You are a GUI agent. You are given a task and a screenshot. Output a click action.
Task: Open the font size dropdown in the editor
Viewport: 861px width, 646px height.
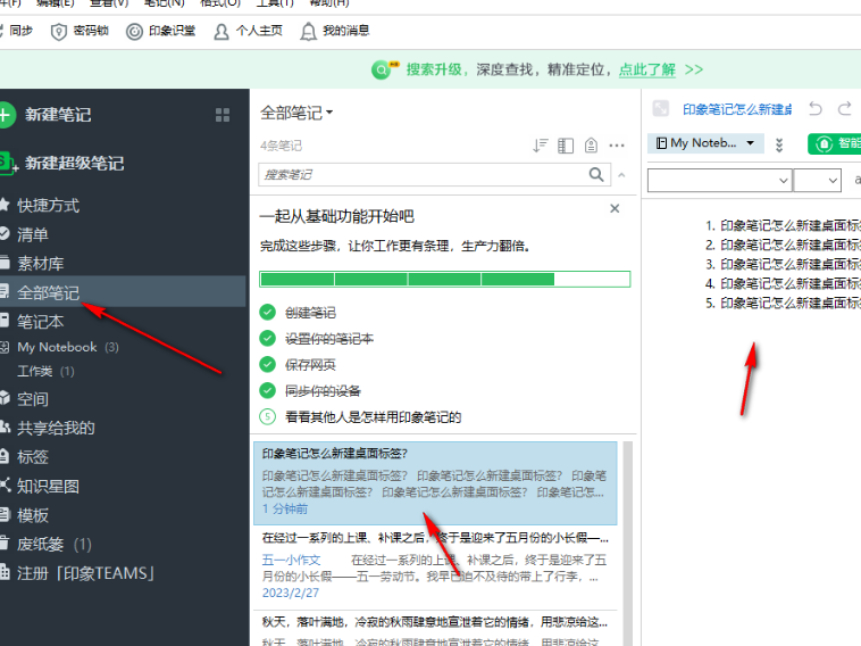pyautogui.click(x=818, y=180)
